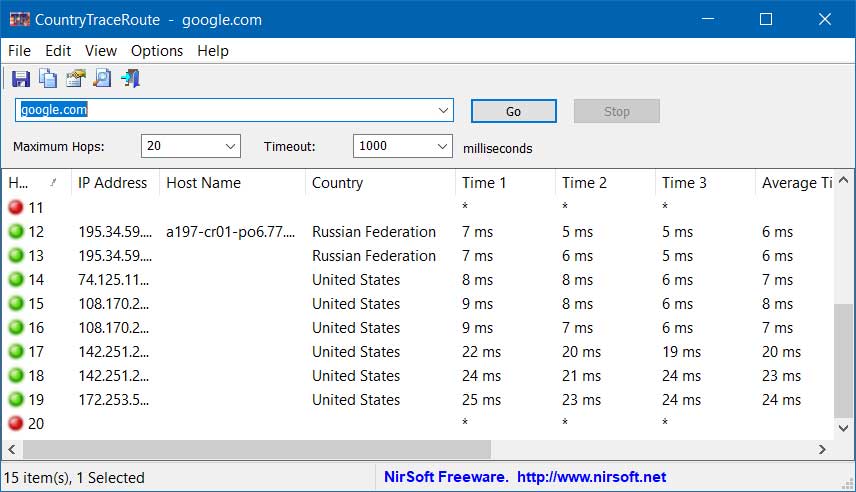Click the red status icon for hop 20
Viewport: 856px width, 492px height.
(x=16, y=423)
